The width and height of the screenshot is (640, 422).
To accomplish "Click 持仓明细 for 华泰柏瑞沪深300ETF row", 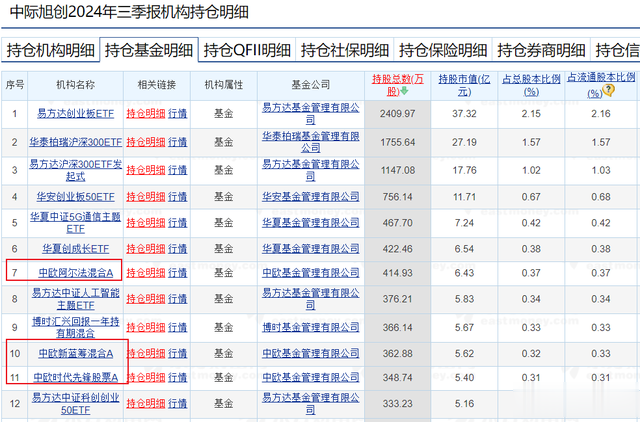I will click(146, 142).
